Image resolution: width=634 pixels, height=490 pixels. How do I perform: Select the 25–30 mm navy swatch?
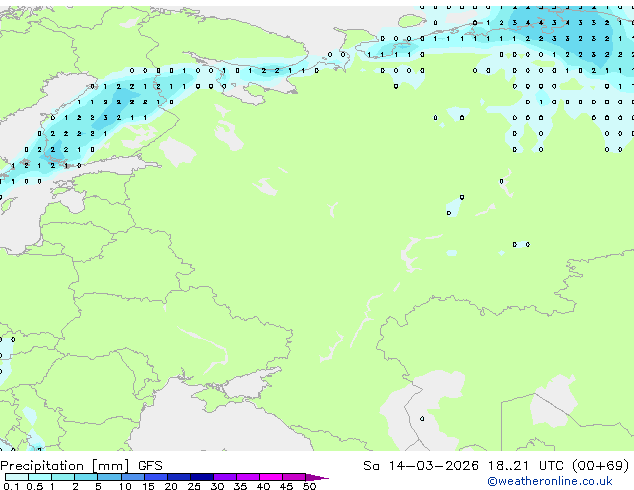coord(202,477)
